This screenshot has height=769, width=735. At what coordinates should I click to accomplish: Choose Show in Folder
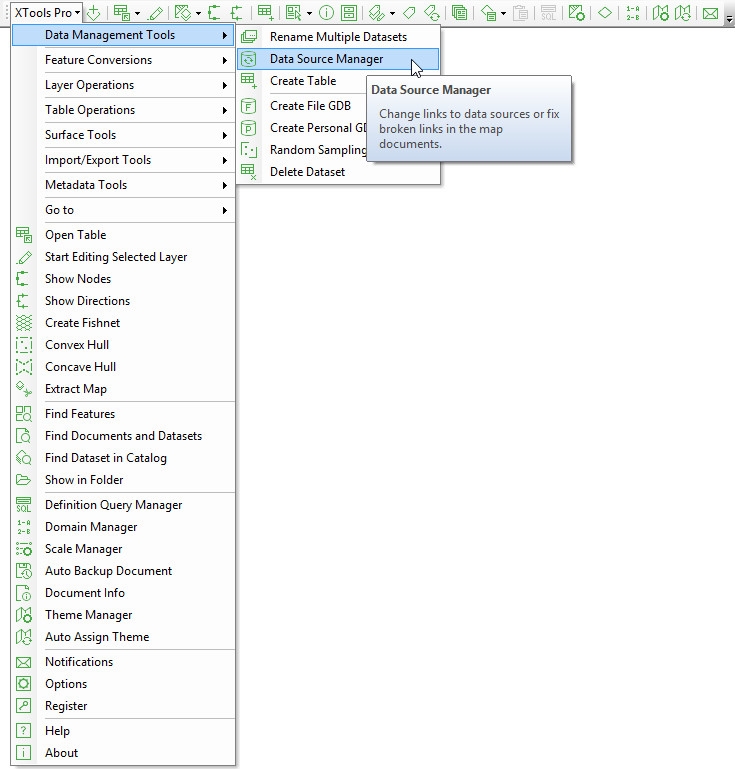tap(124, 480)
